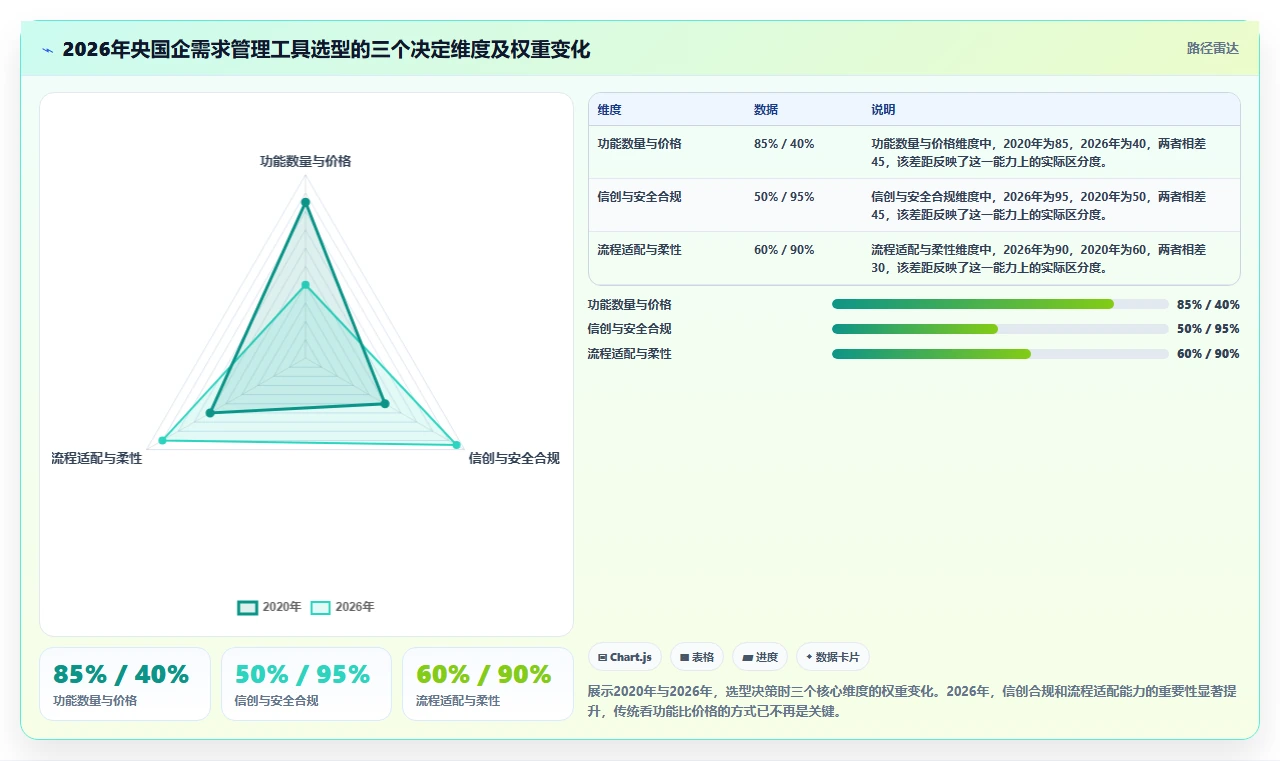The height and width of the screenshot is (761, 1280).
Task: Click the summary paragraph starting 展示2020年与2026年
Action: (912, 701)
